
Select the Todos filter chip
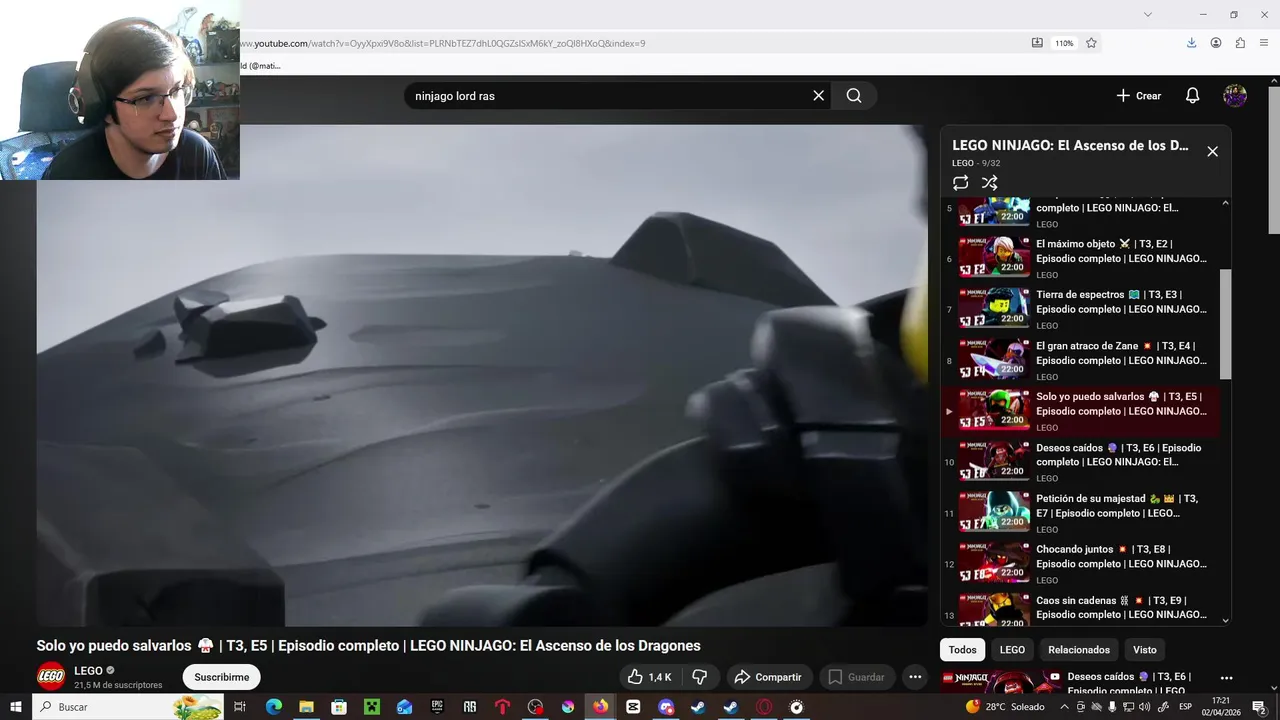[x=962, y=650]
